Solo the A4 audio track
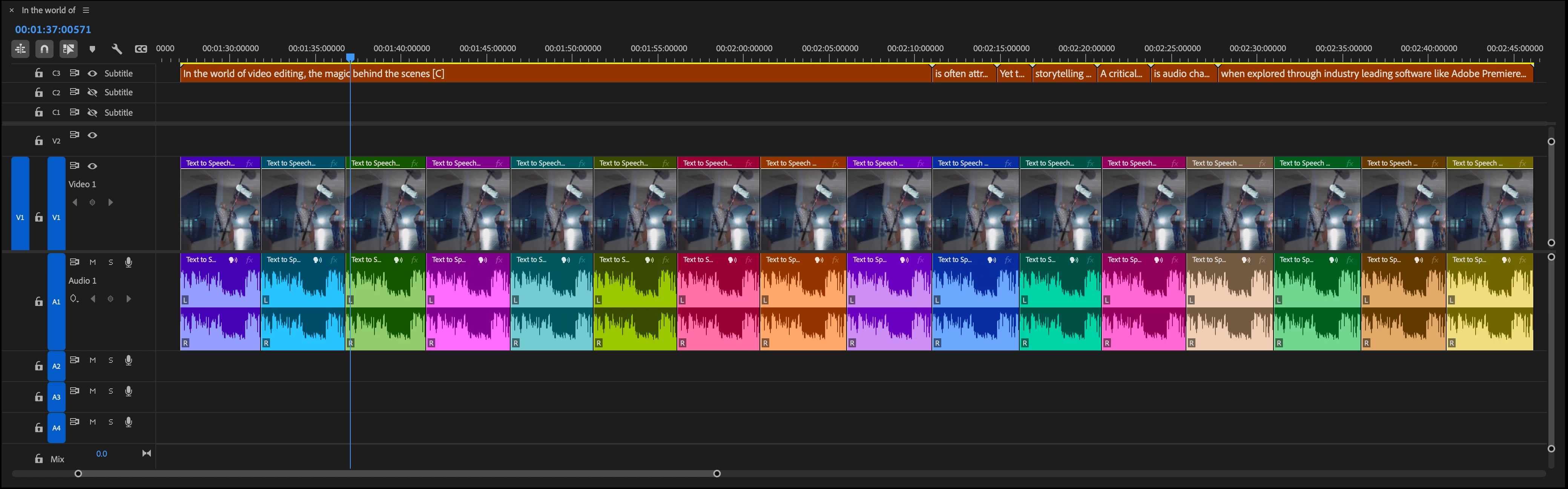 click(111, 422)
